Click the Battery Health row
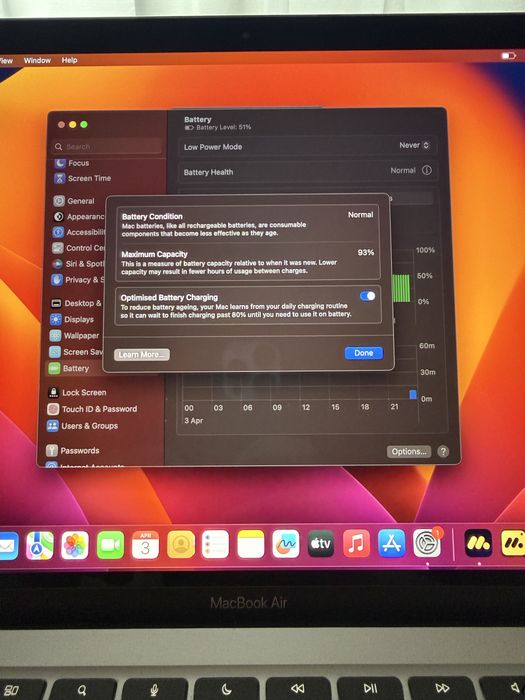 coord(308,171)
